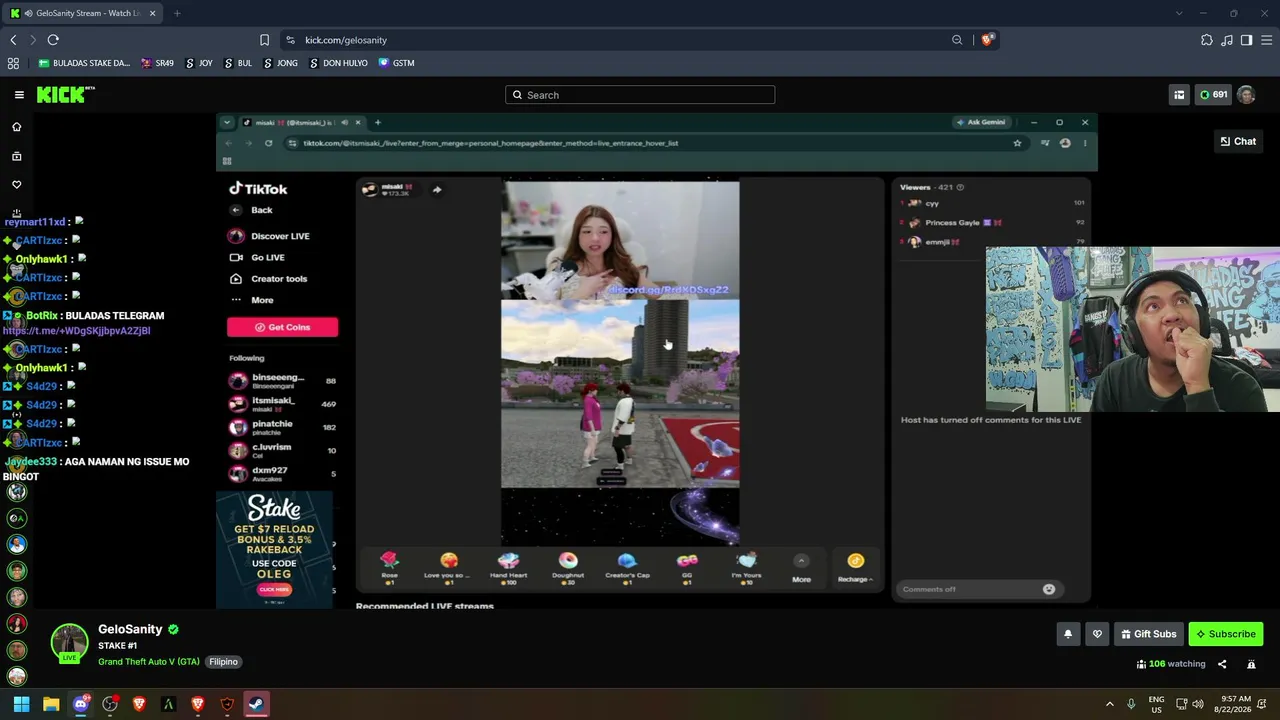Open File Explorer from the taskbar
This screenshot has height=720, width=1280.
[x=51, y=704]
